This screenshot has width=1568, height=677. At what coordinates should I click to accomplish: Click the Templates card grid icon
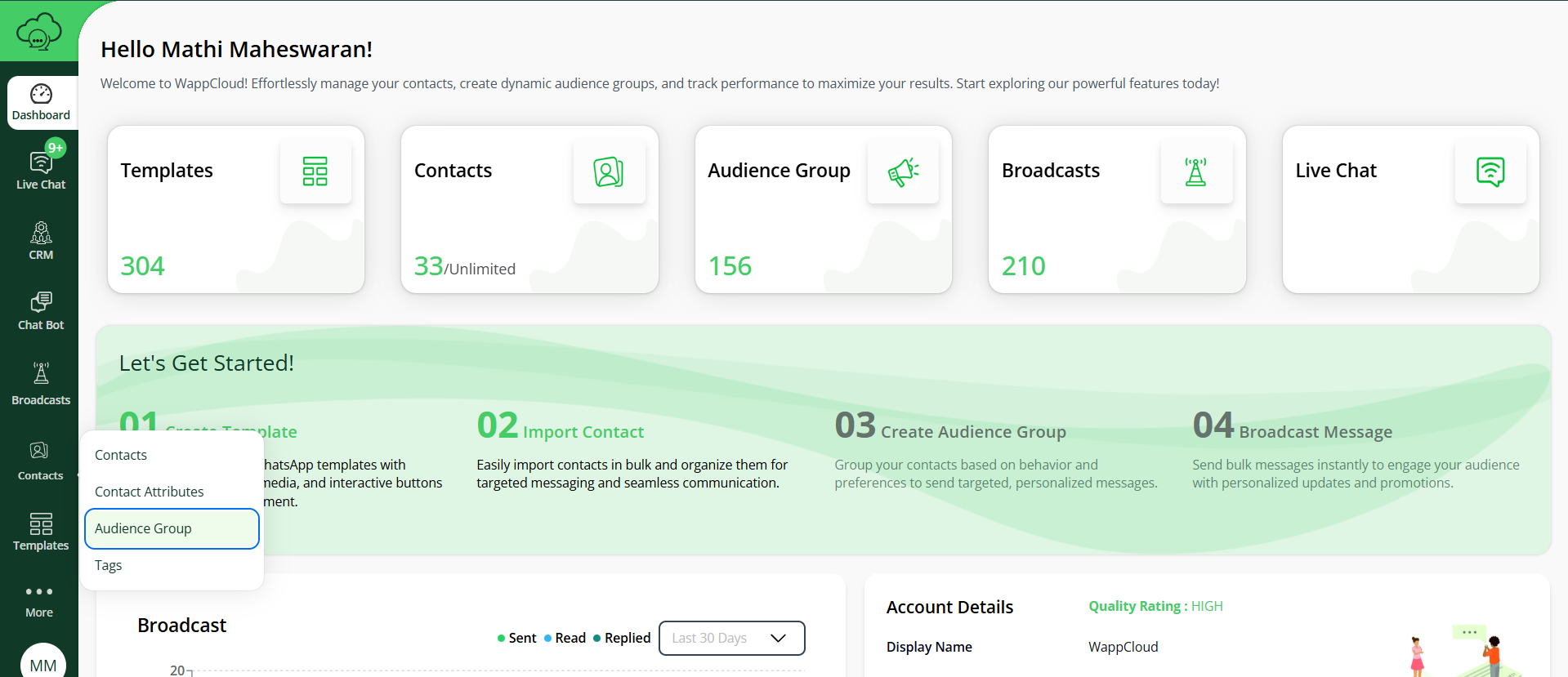coord(315,171)
